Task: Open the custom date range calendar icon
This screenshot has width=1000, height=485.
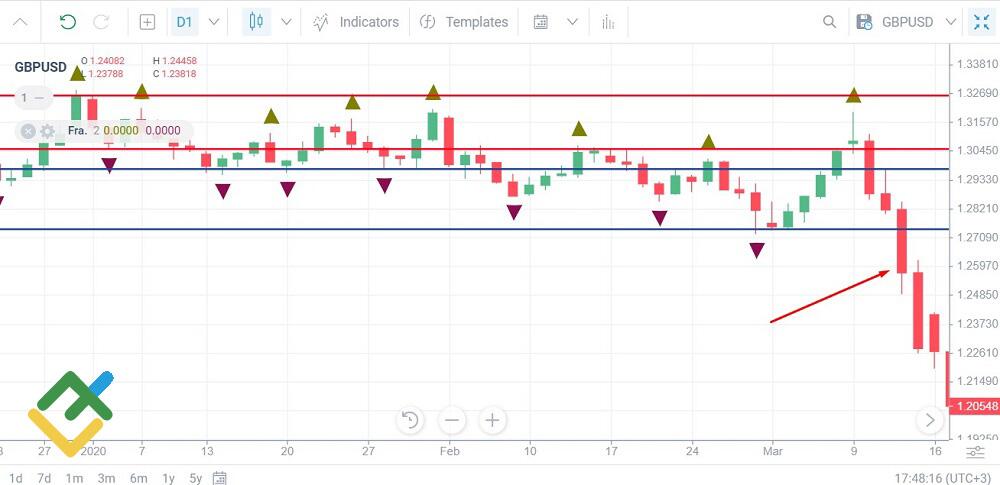Action: (x=219, y=477)
